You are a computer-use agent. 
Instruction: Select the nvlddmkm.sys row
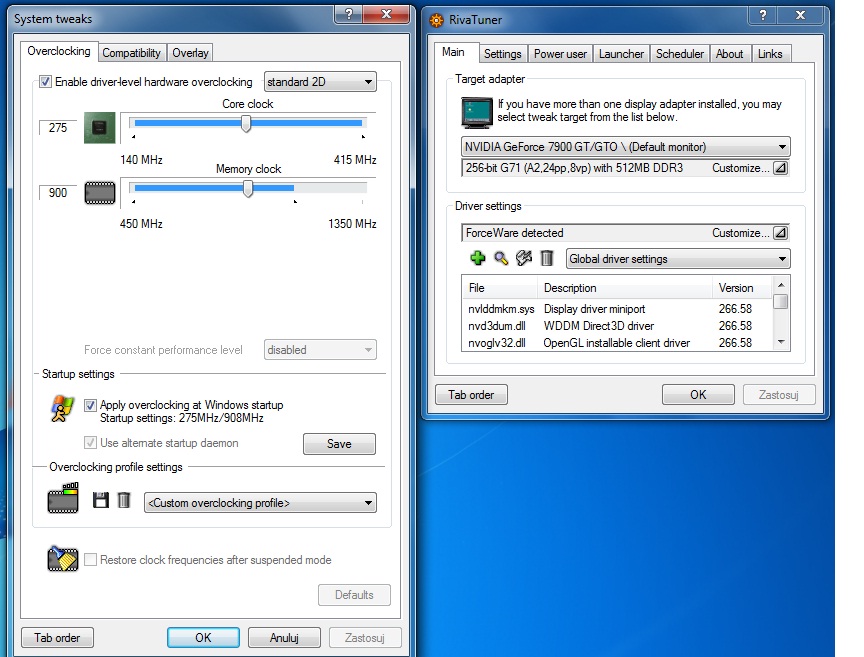[x=617, y=309]
